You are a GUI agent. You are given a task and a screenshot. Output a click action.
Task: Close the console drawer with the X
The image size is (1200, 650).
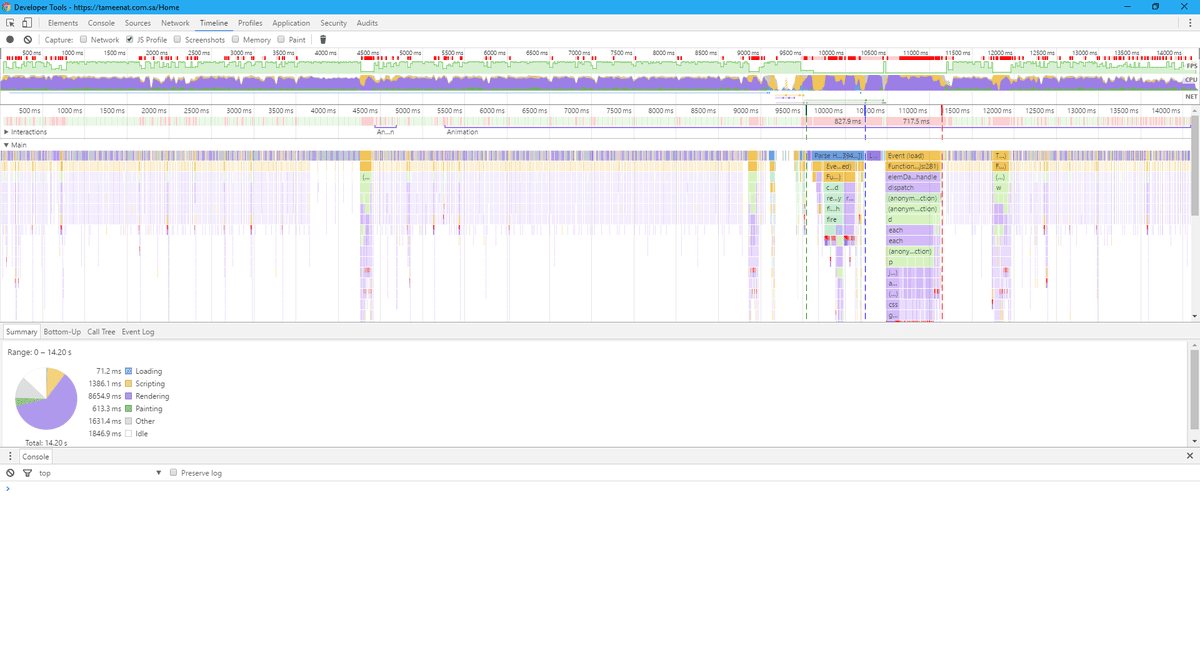click(x=1189, y=456)
